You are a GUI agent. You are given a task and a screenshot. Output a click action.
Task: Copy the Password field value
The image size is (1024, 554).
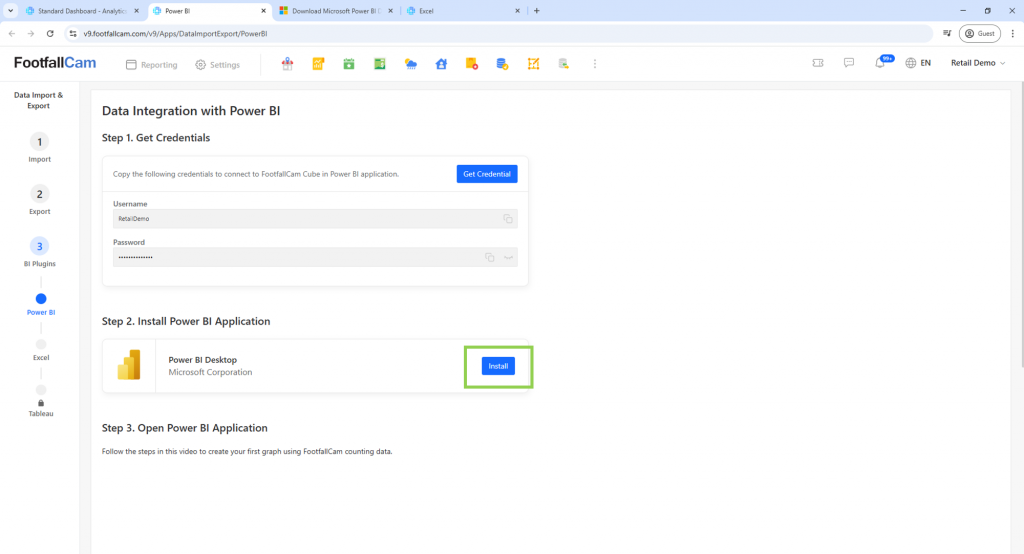point(490,257)
